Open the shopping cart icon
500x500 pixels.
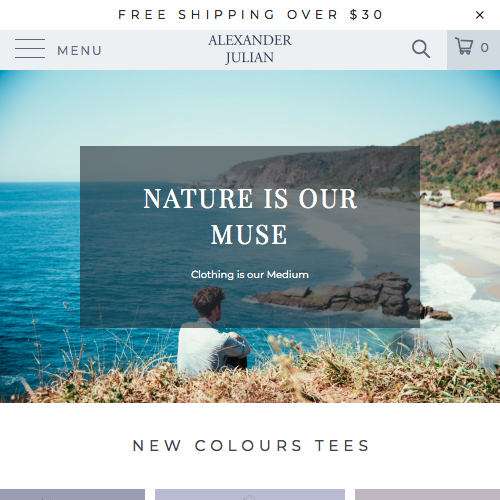click(464, 46)
